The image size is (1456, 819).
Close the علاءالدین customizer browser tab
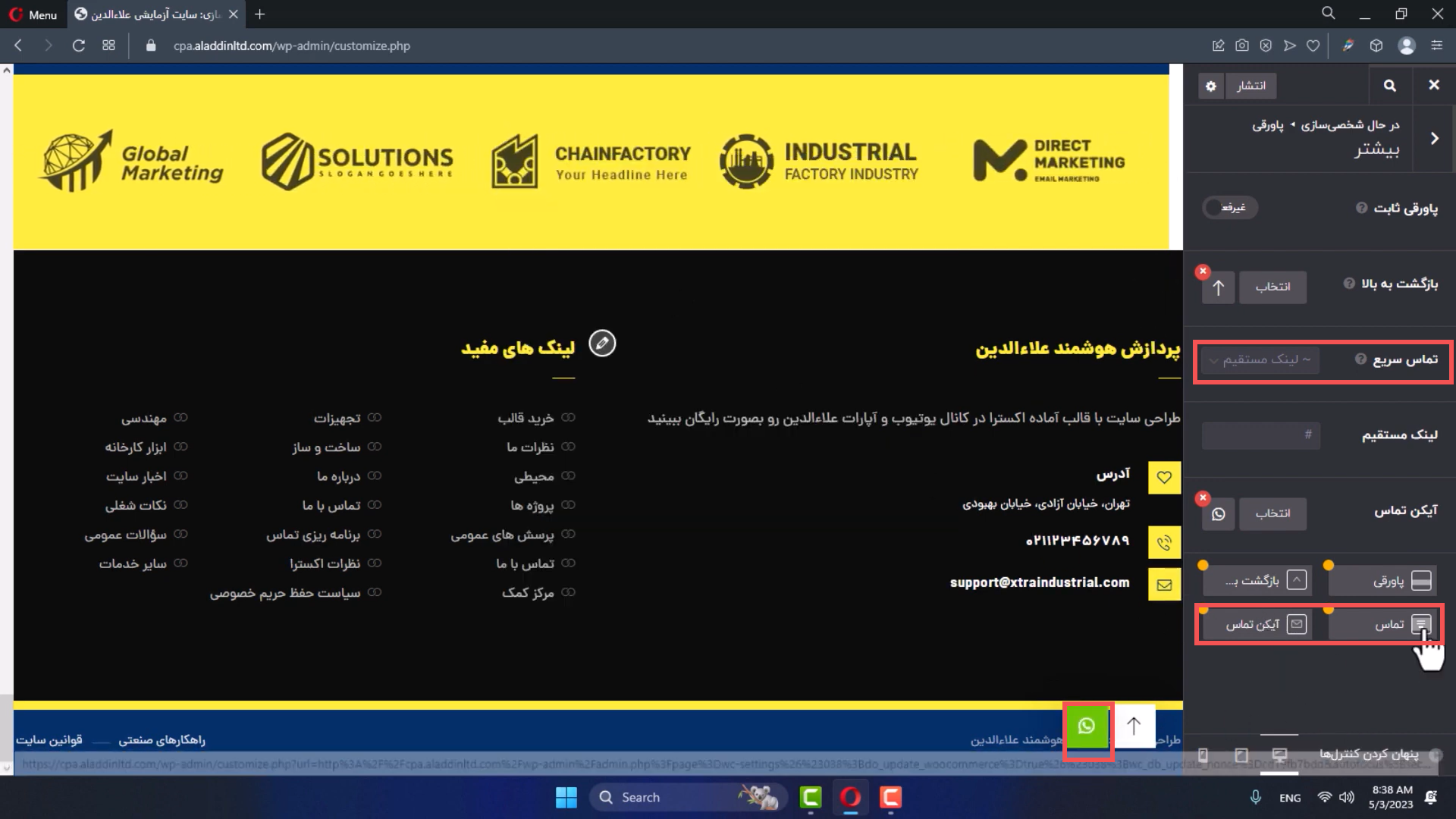[x=234, y=14]
